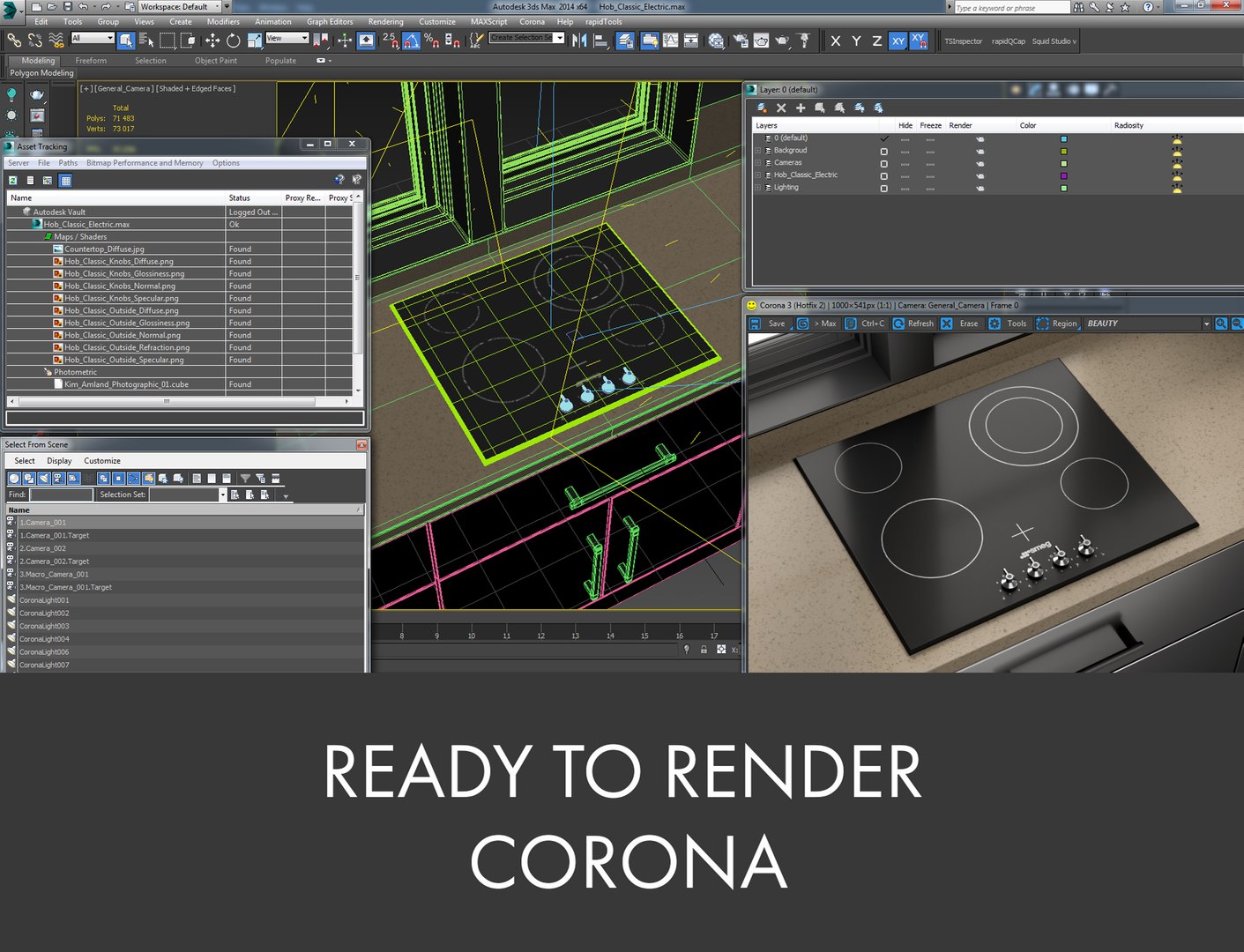Screen dimensions: 1244x952
Task: Open the selection filter All dropdown
Action: tap(93, 38)
